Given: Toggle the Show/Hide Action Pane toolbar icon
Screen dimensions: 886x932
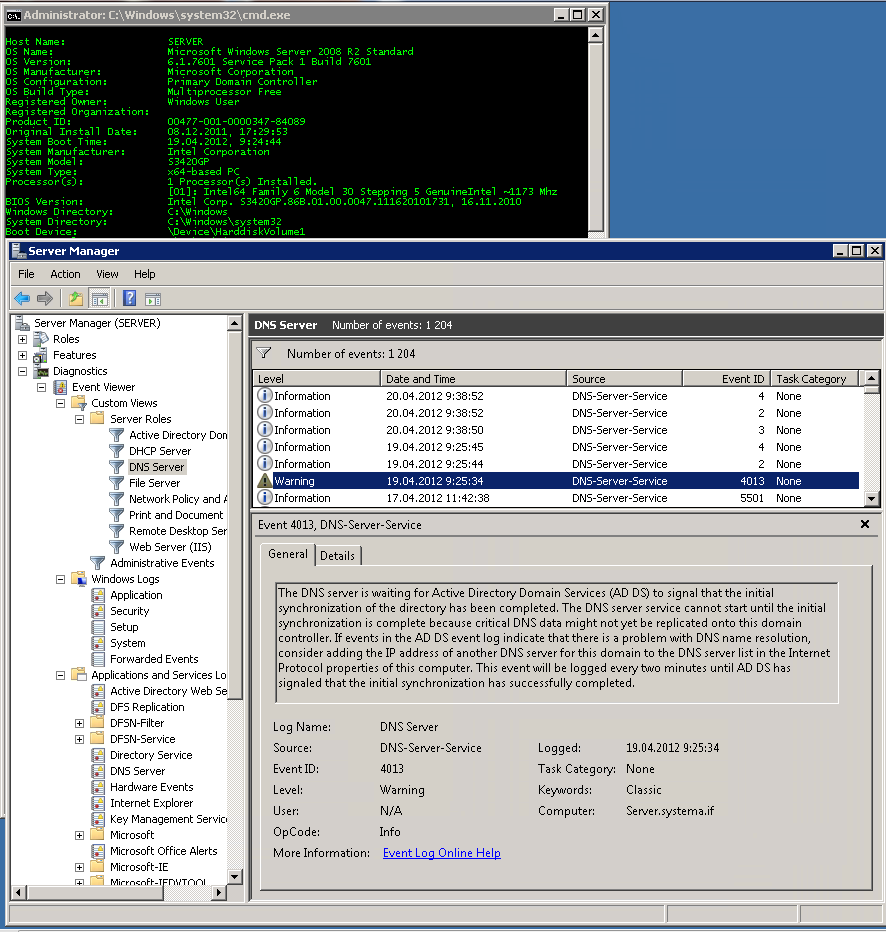Looking at the screenshot, I should point(153,299).
